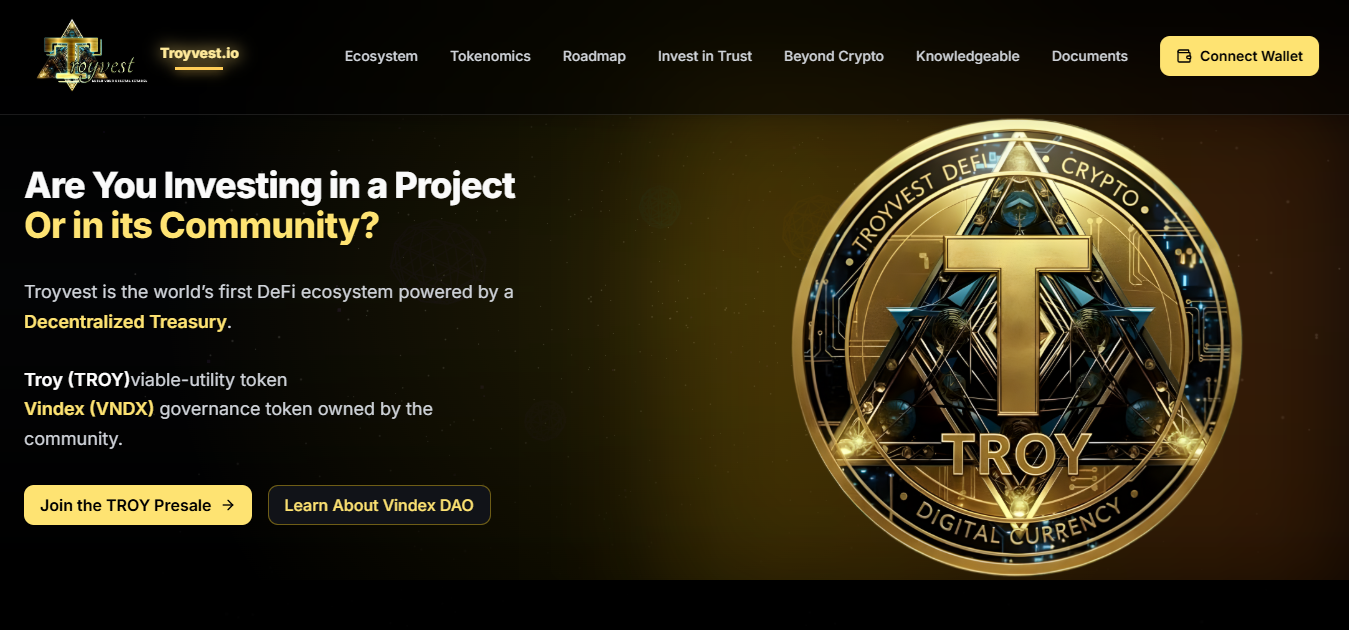Open the Ecosystem menu item
This screenshot has height=630, width=1349.
click(381, 56)
